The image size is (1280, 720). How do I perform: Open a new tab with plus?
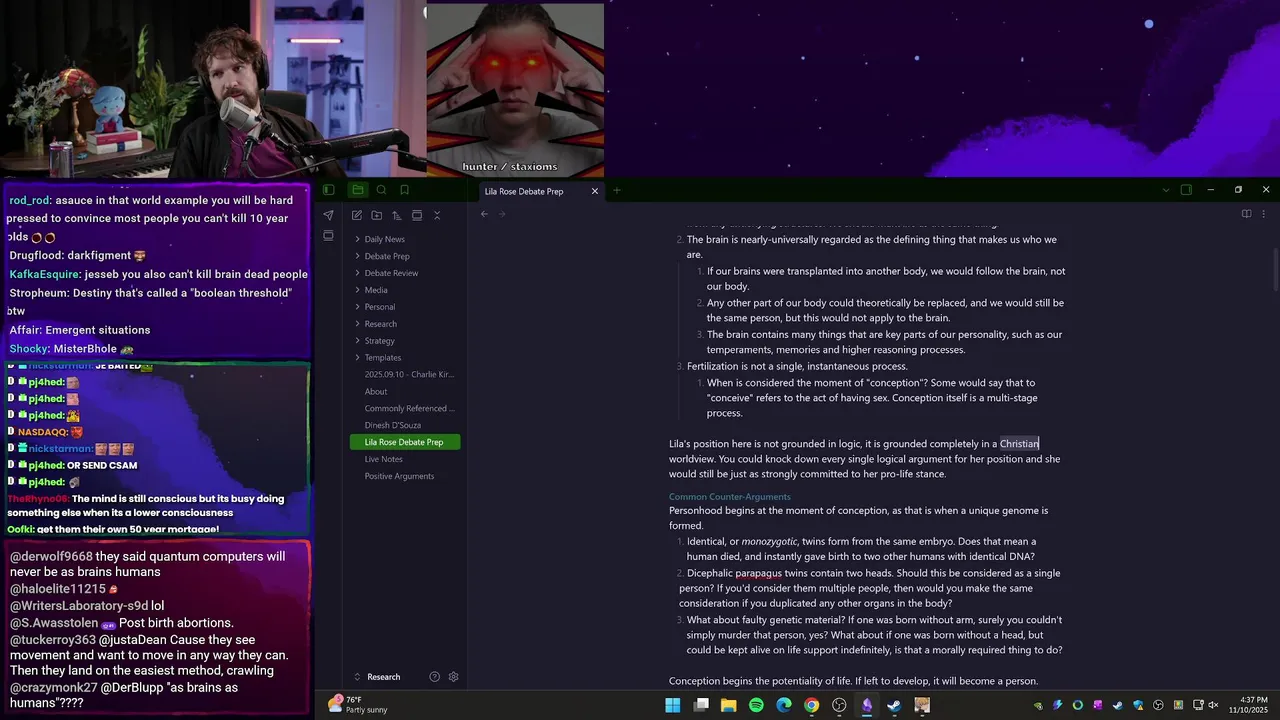[x=616, y=191]
